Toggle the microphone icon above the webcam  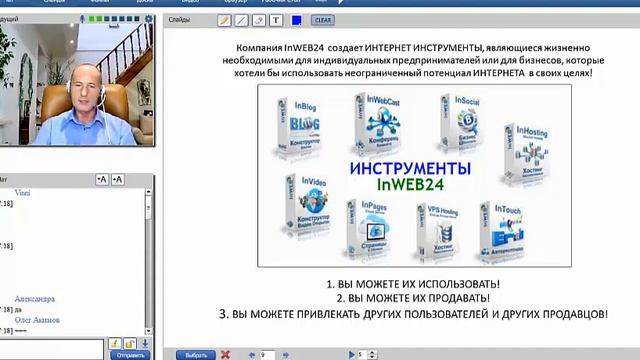pyautogui.click(x=82, y=19)
